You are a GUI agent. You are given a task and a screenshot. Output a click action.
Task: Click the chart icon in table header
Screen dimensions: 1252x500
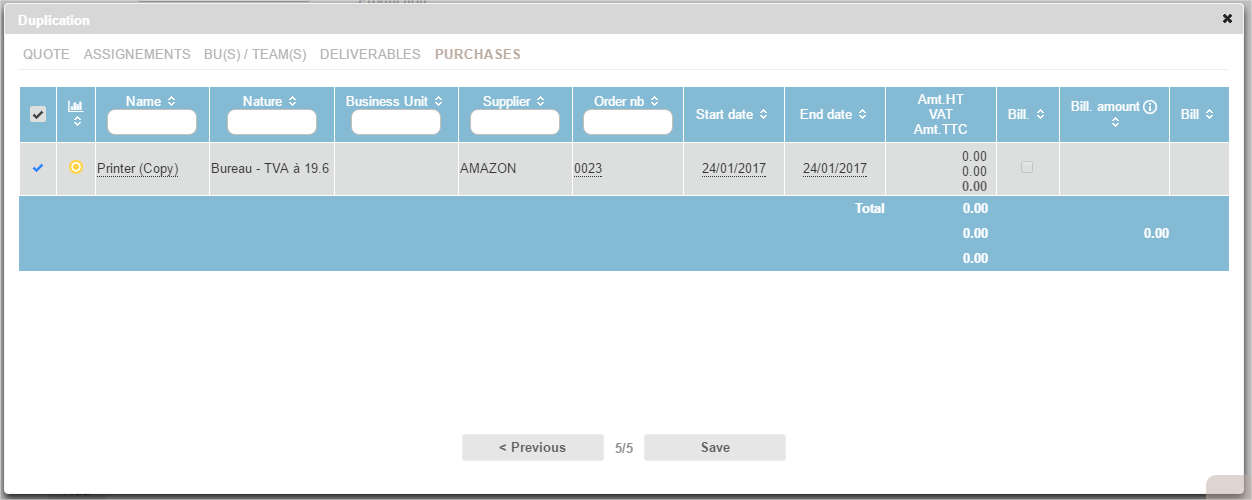point(75,106)
